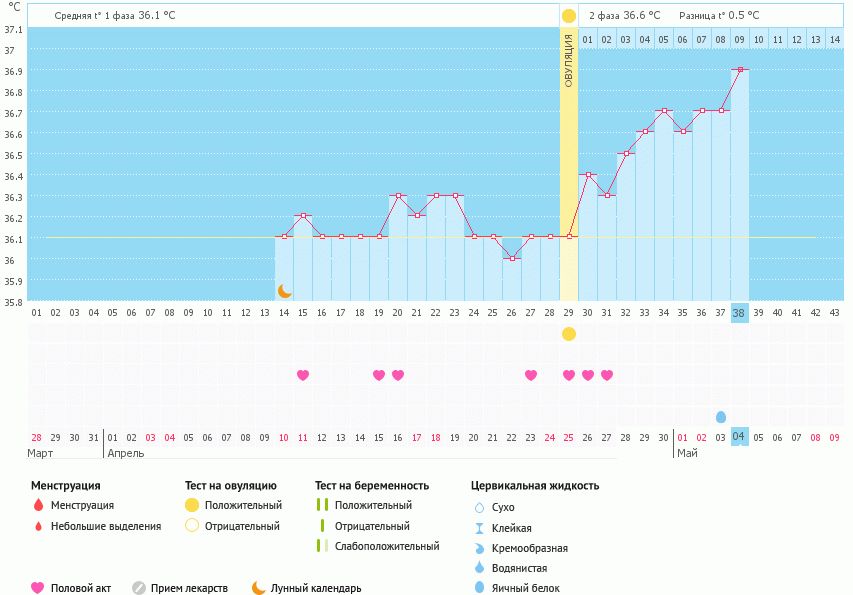Click the lowest temperature point on day 26
This screenshot has height=595, width=853.
click(512, 258)
